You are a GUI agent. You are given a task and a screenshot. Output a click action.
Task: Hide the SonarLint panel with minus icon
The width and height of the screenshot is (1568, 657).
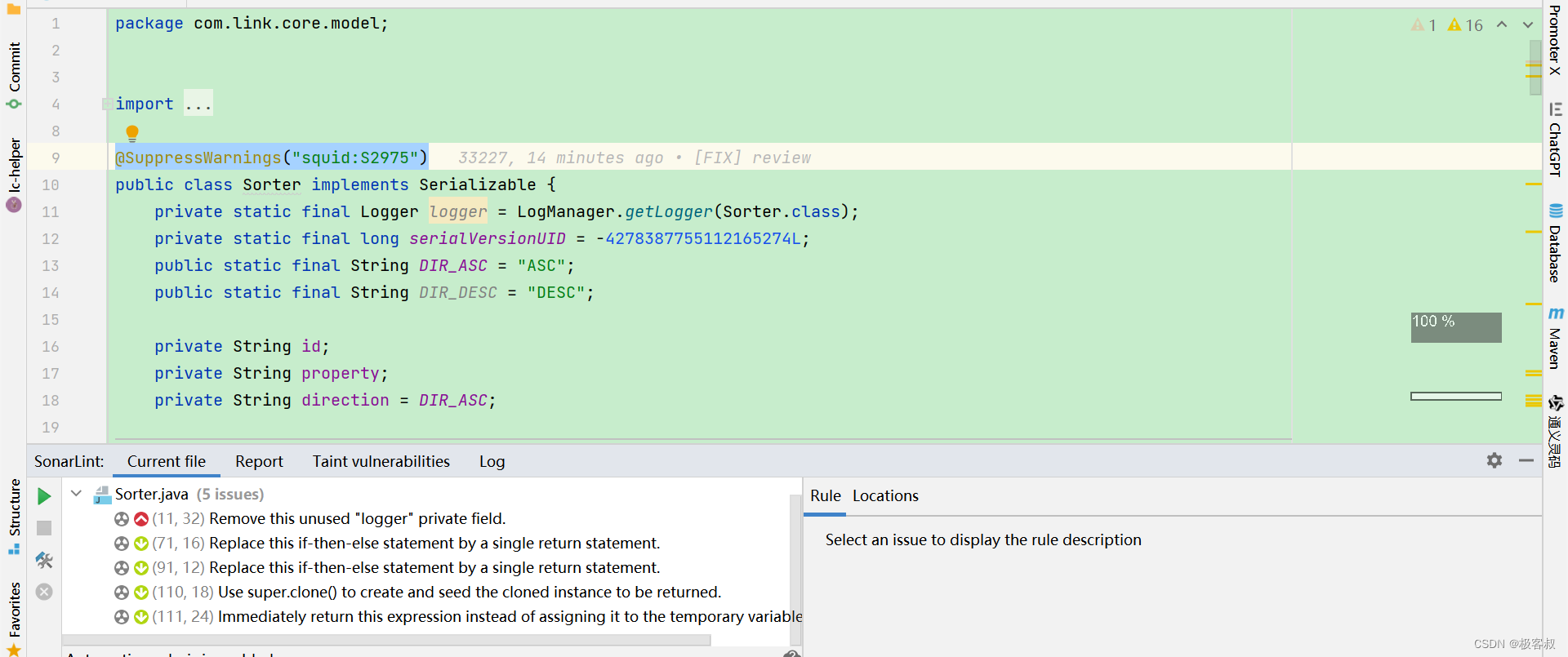1526,460
